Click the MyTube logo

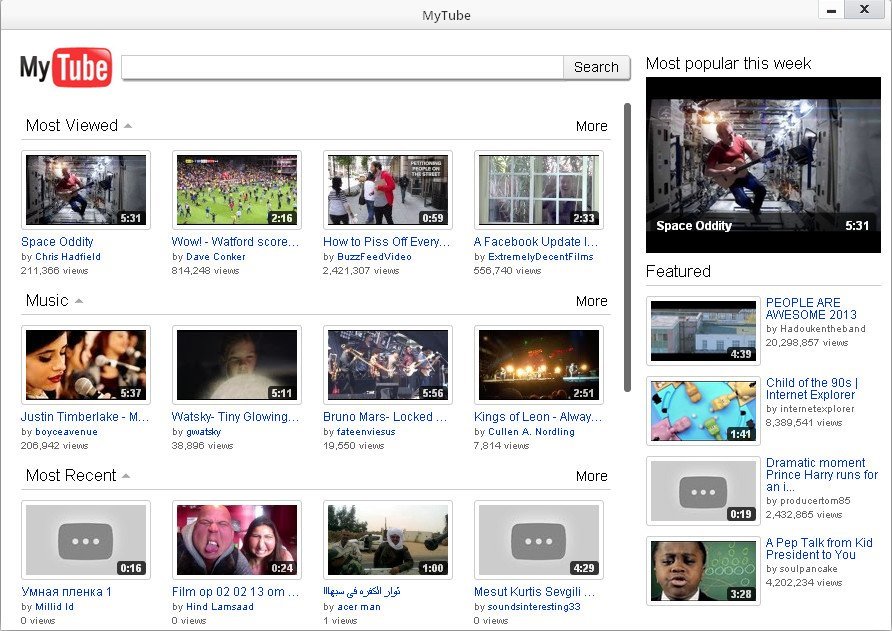tap(66, 67)
